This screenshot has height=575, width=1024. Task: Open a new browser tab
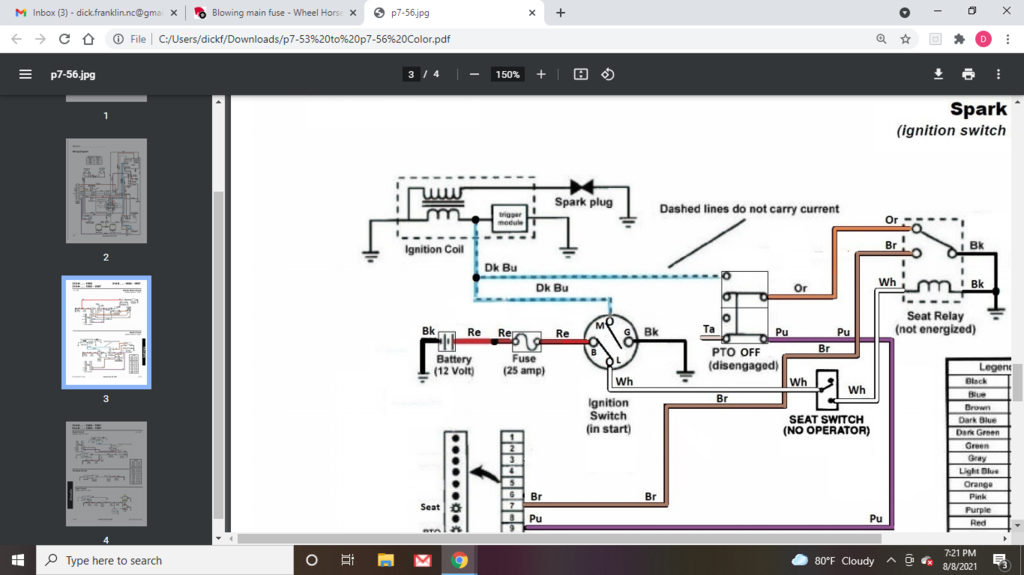pos(560,13)
